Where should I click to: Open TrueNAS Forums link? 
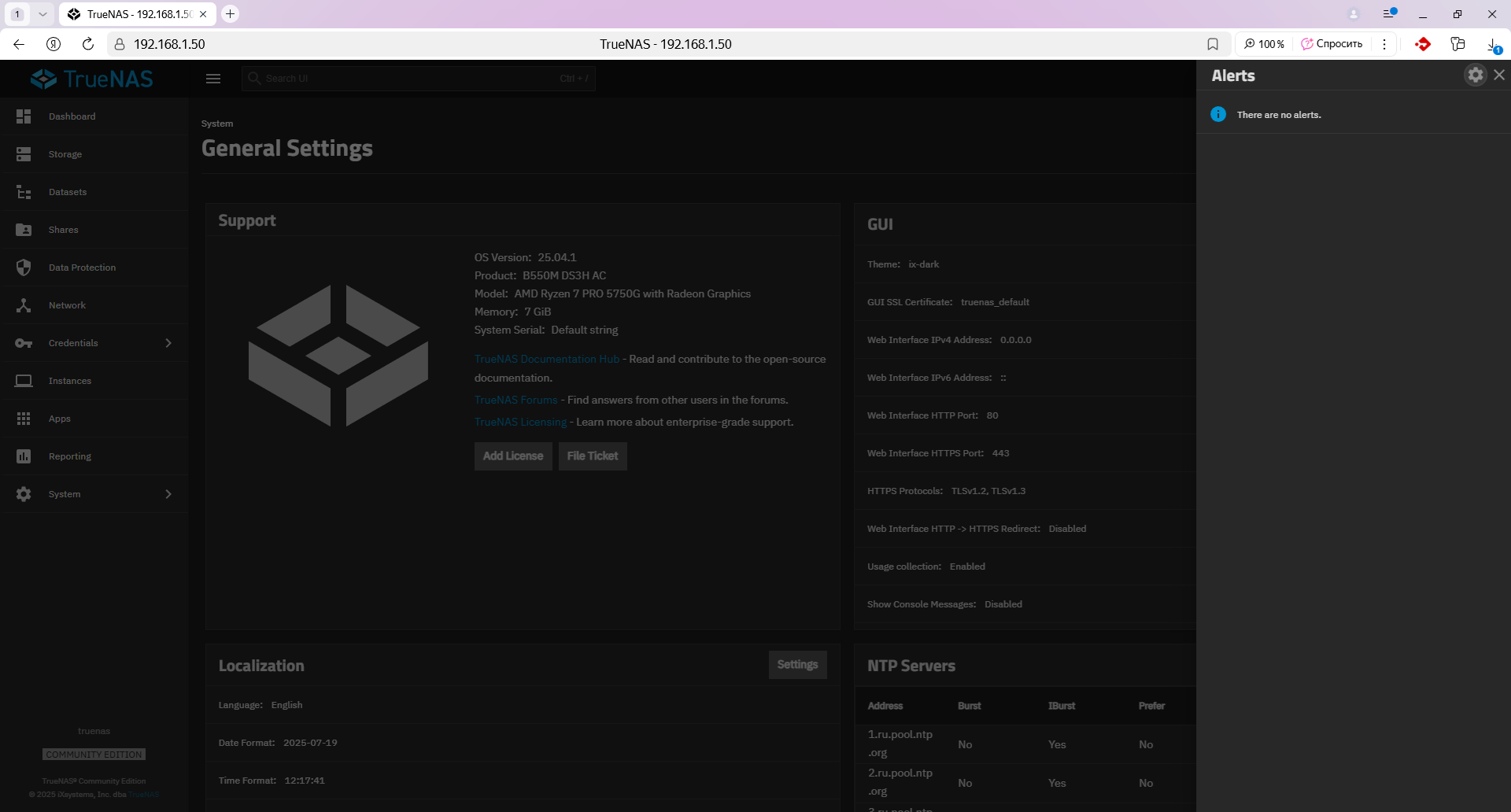click(515, 400)
